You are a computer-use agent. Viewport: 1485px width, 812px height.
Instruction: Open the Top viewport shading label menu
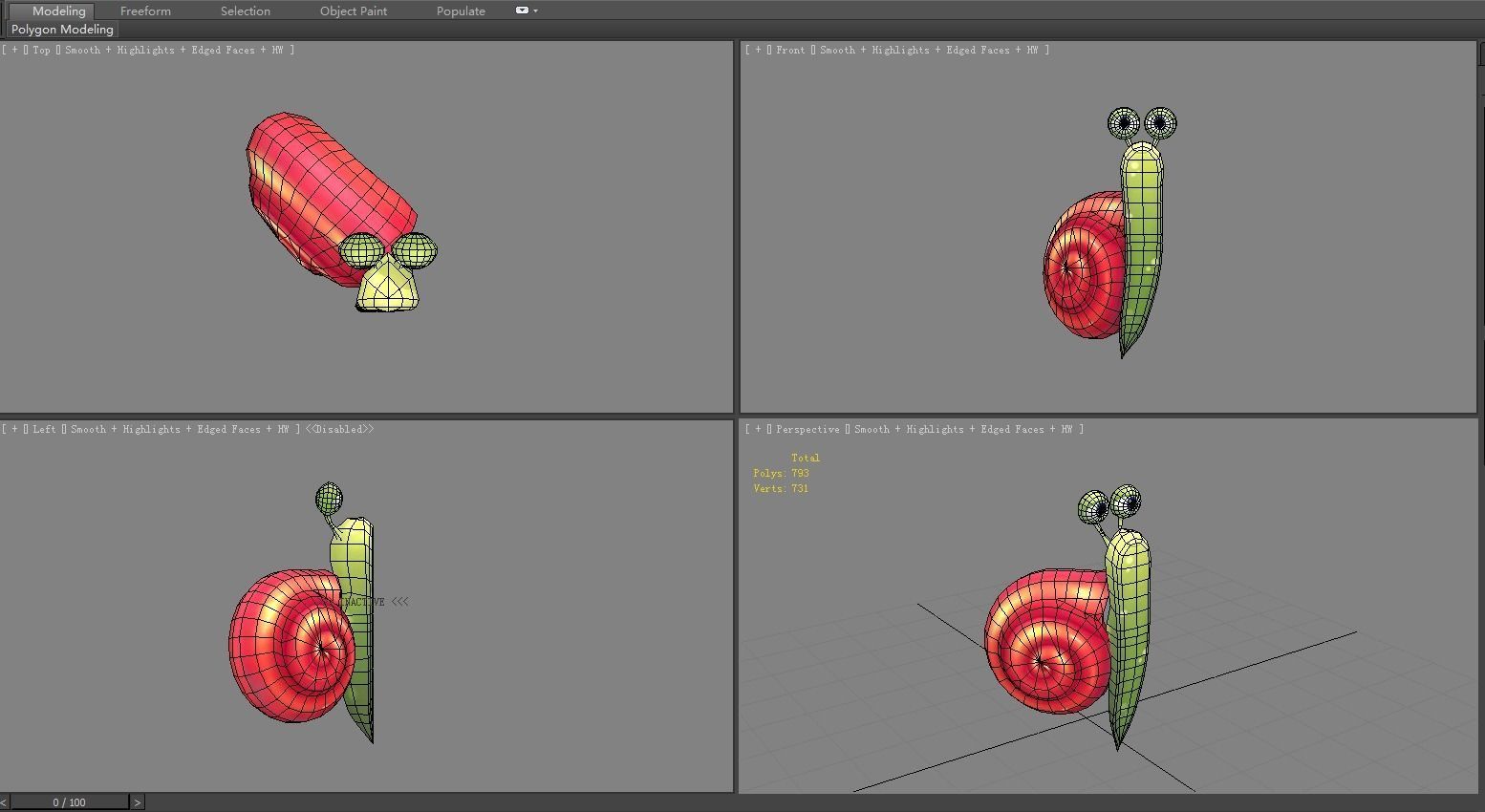coord(174,50)
